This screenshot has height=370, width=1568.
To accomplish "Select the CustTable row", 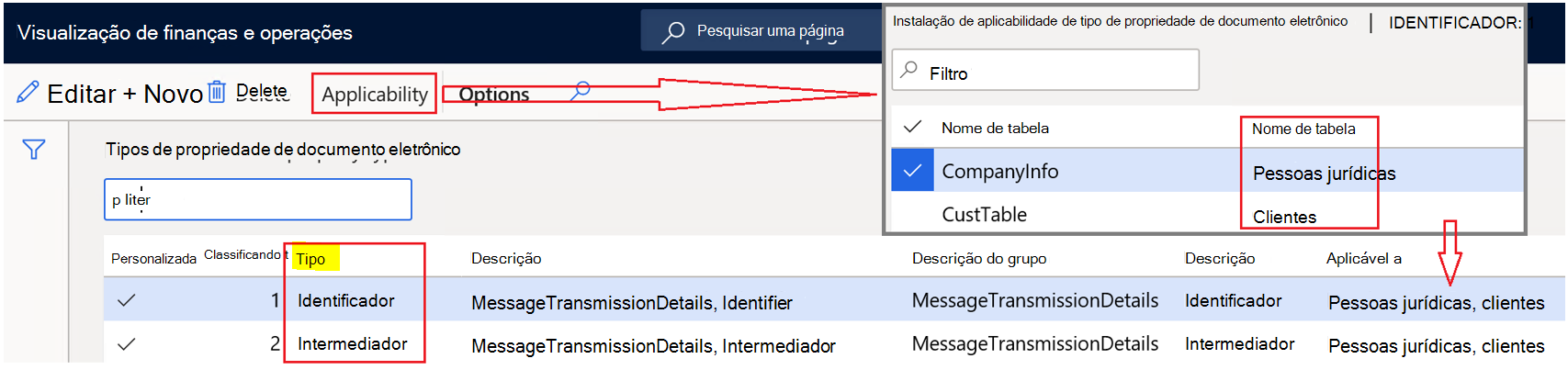I will pos(1207,214).
